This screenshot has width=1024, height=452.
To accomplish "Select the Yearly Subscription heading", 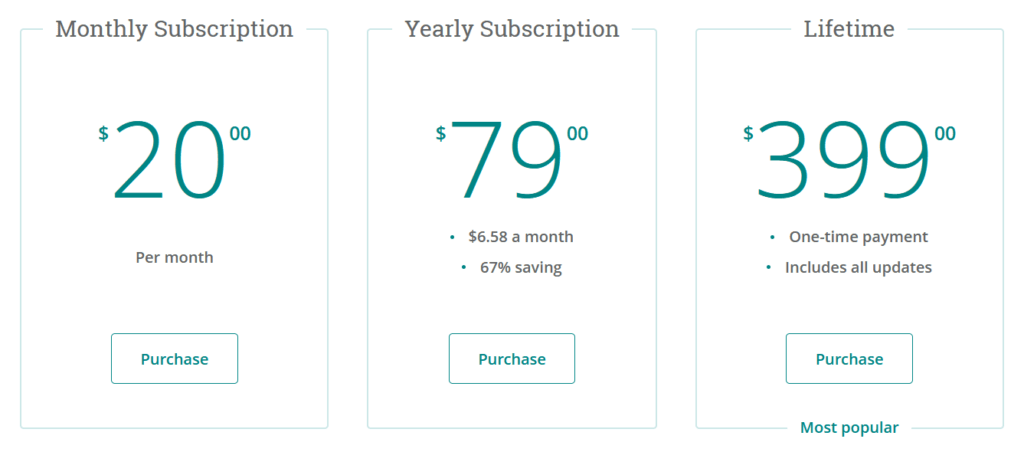I will pos(512,29).
